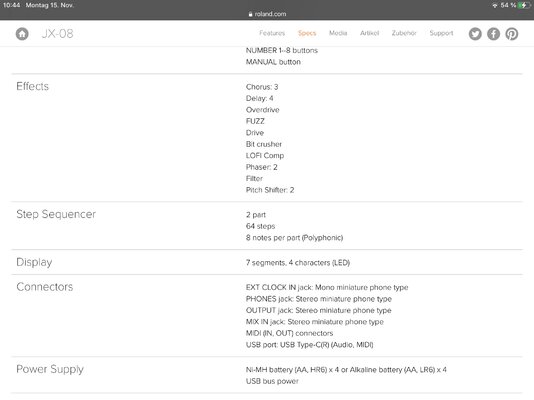Open Roland's Facebook page icon
This screenshot has width=534, height=400.
[493, 34]
